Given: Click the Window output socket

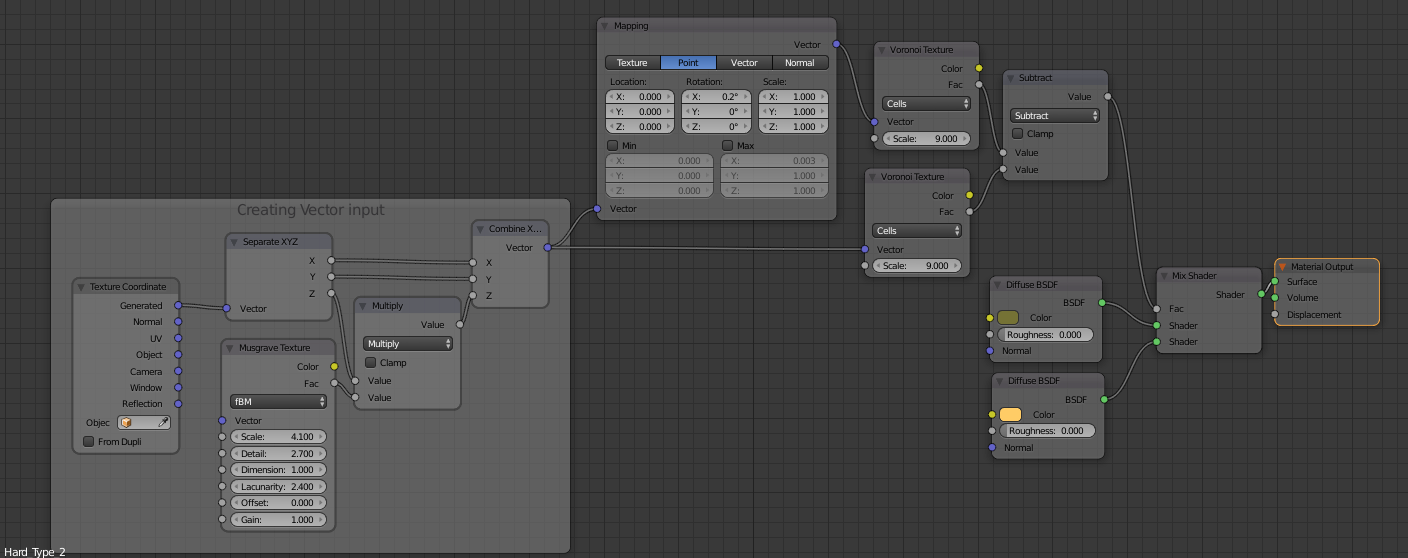Looking at the screenshot, I should click(x=178, y=387).
